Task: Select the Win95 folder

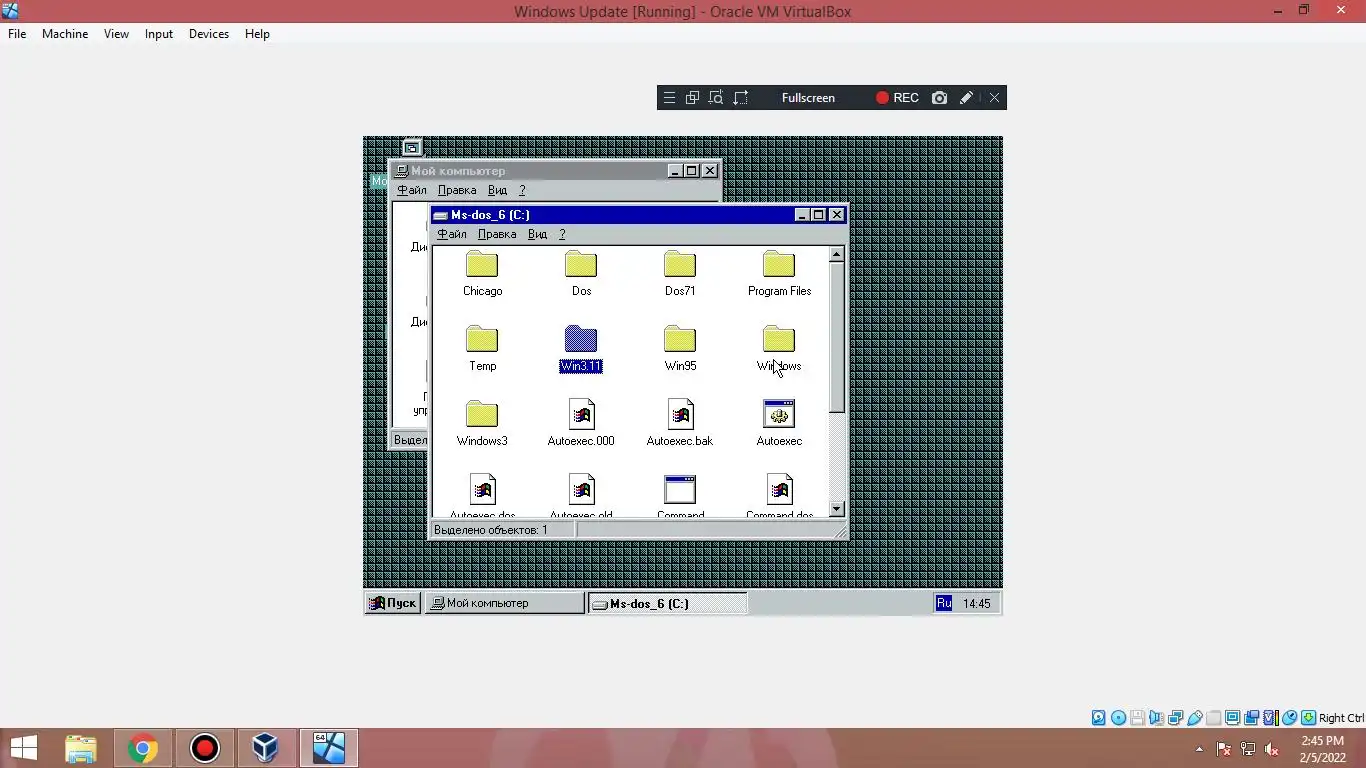Action: point(680,348)
